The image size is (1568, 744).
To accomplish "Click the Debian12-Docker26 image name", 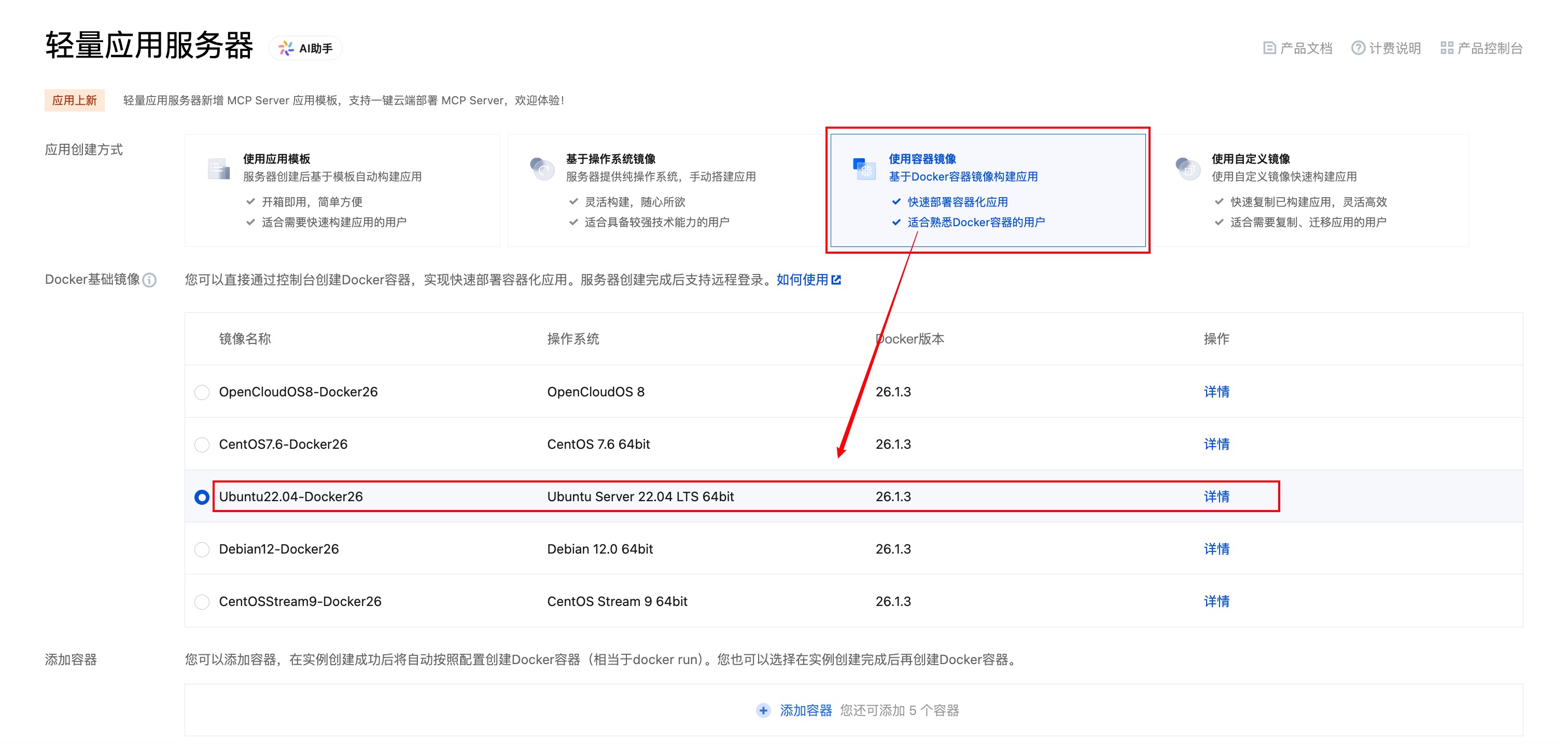I will click(x=279, y=548).
